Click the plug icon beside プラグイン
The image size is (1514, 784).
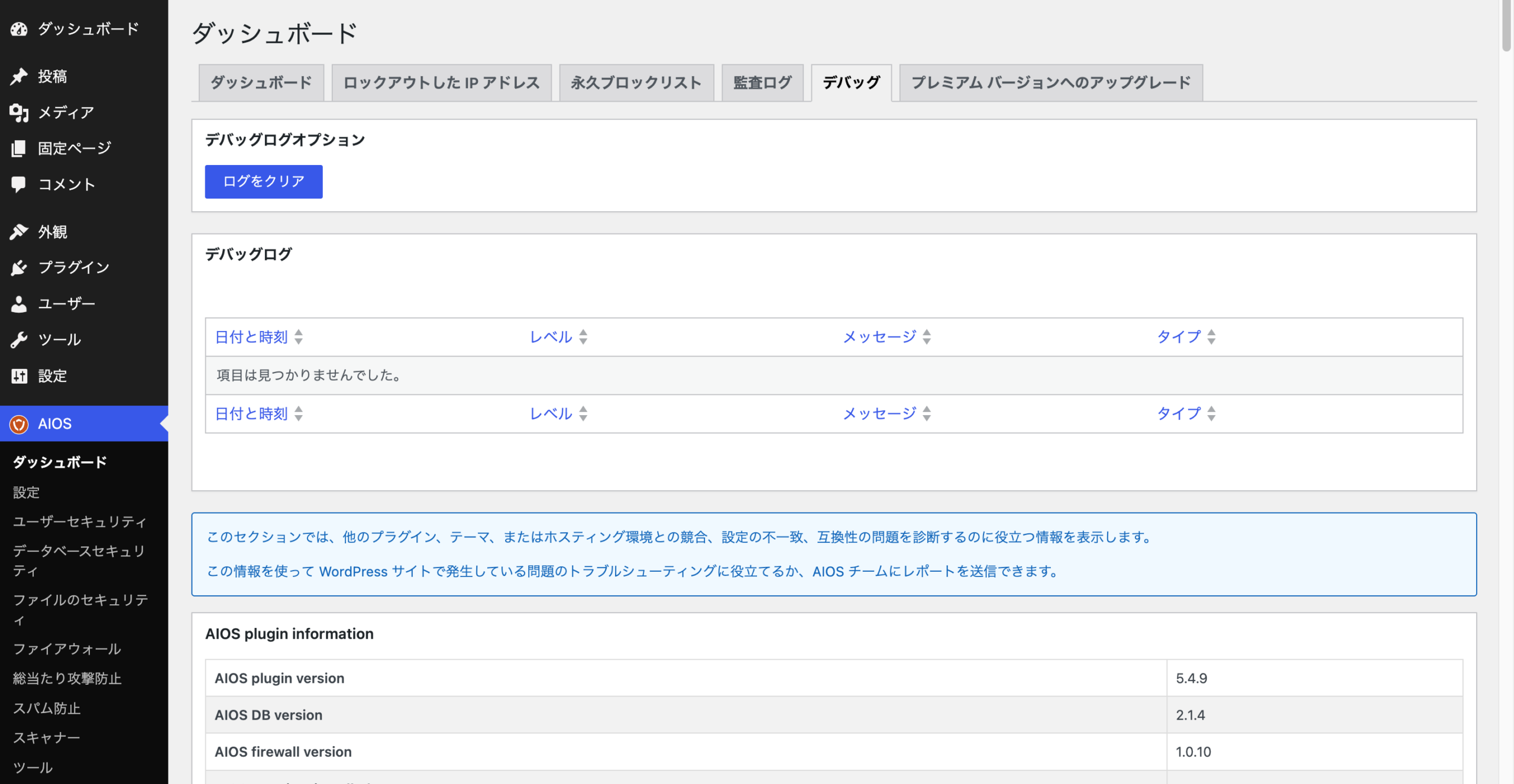tap(19, 268)
